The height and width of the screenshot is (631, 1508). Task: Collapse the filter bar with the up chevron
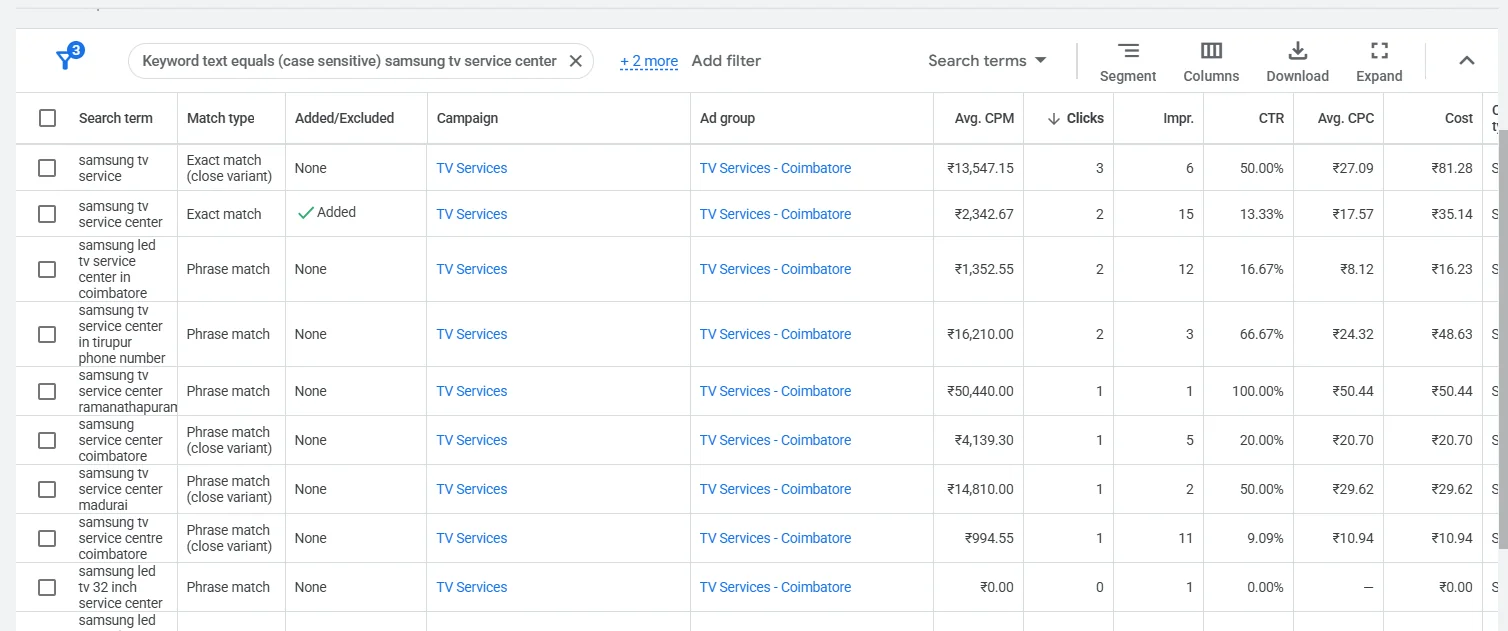tap(1466, 60)
